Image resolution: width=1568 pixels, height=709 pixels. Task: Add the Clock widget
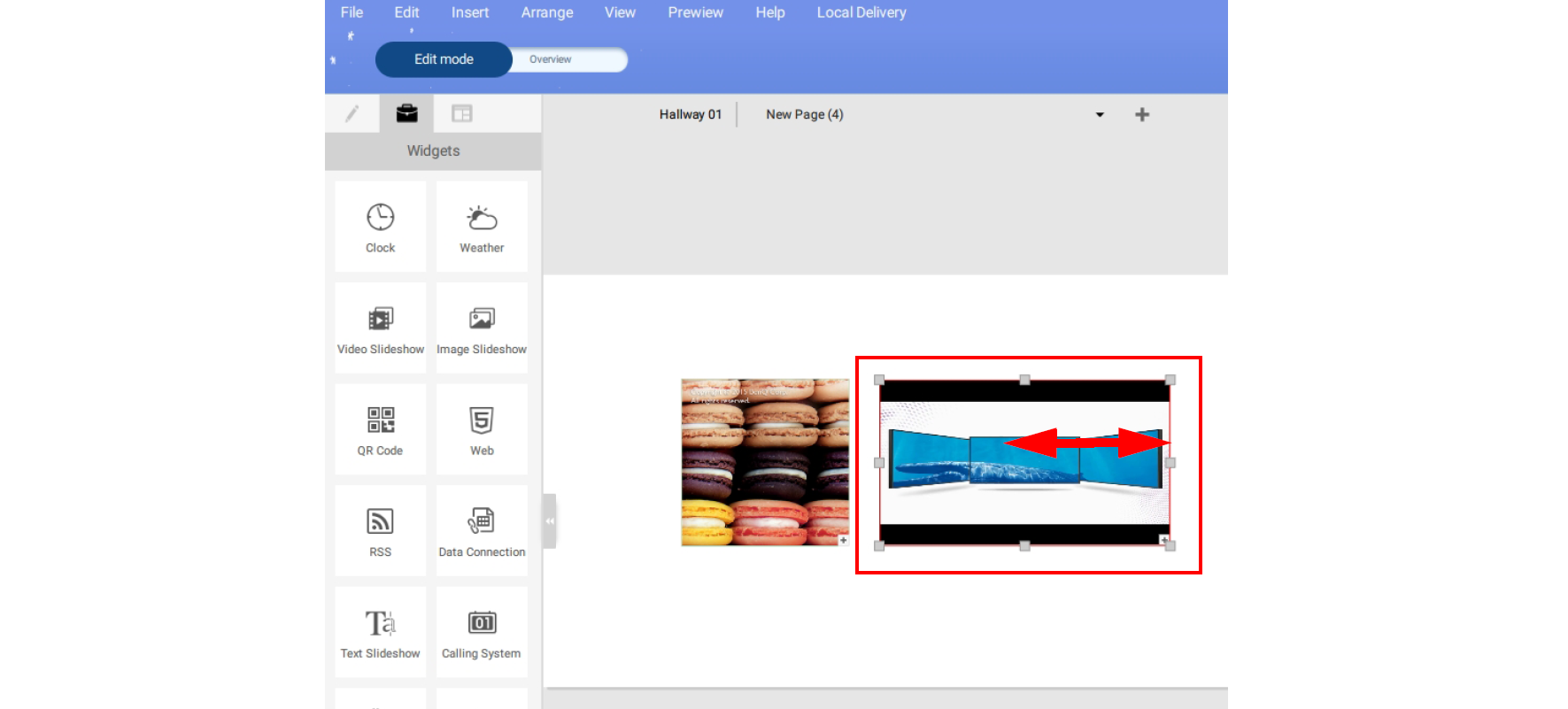[380, 227]
